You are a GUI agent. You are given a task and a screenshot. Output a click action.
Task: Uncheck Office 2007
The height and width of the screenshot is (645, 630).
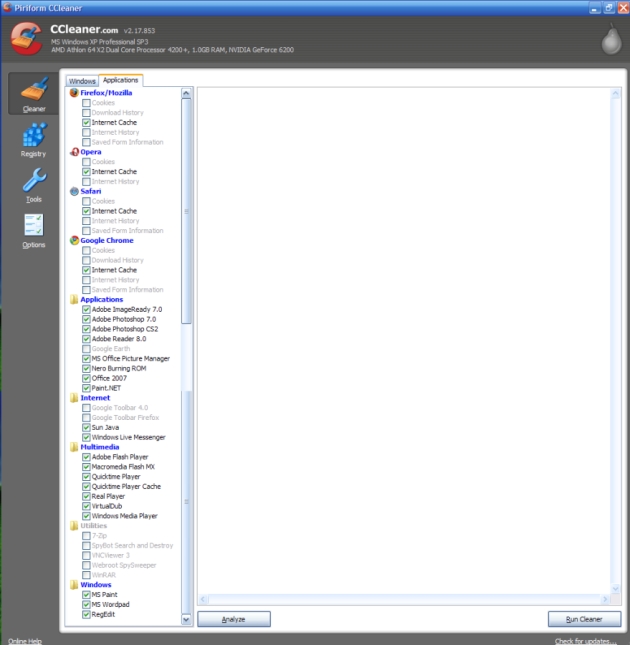click(x=86, y=378)
